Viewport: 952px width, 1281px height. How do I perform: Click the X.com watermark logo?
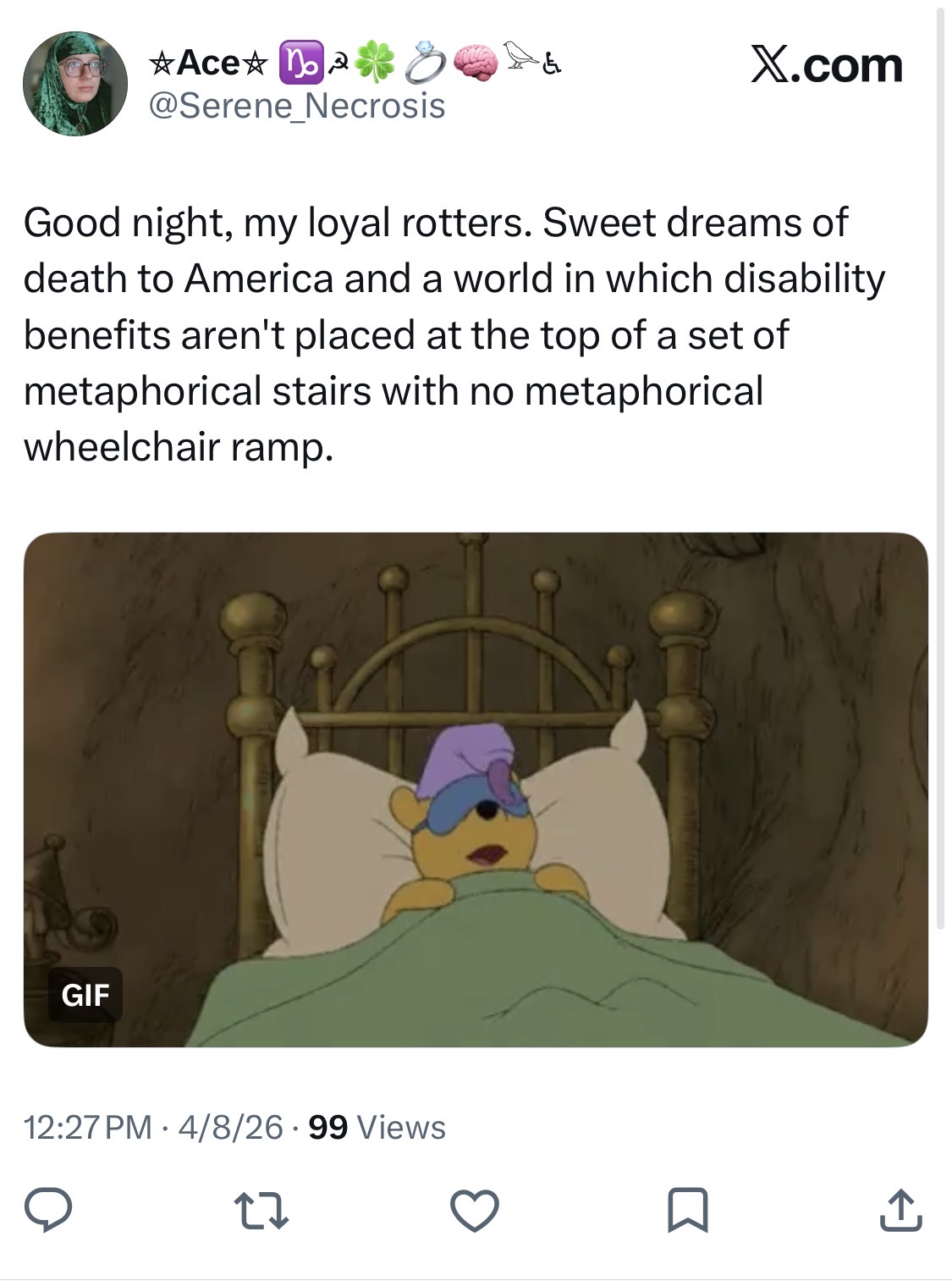[827, 65]
